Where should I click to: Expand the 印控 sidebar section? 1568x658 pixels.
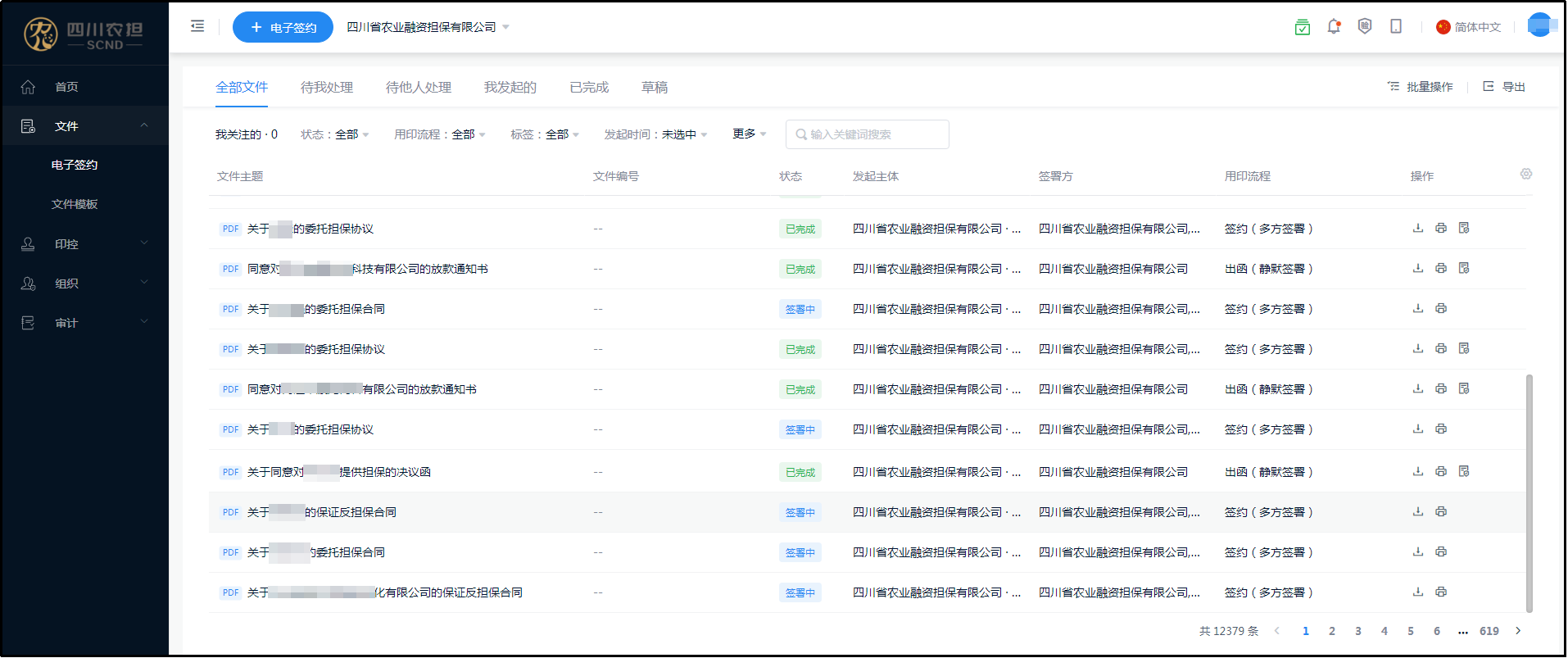(x=85, y=244)
